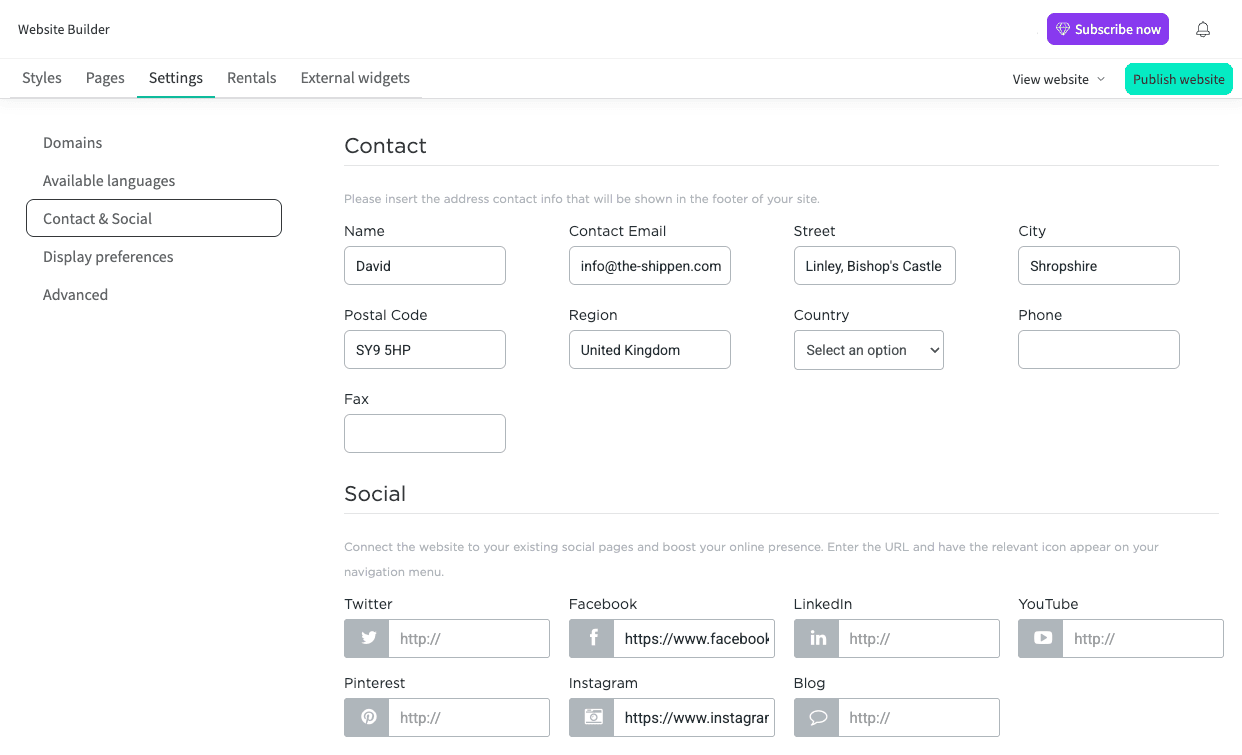
Task: Click the Facebook icon next to the URL field
Action: [x=591, y=638]
